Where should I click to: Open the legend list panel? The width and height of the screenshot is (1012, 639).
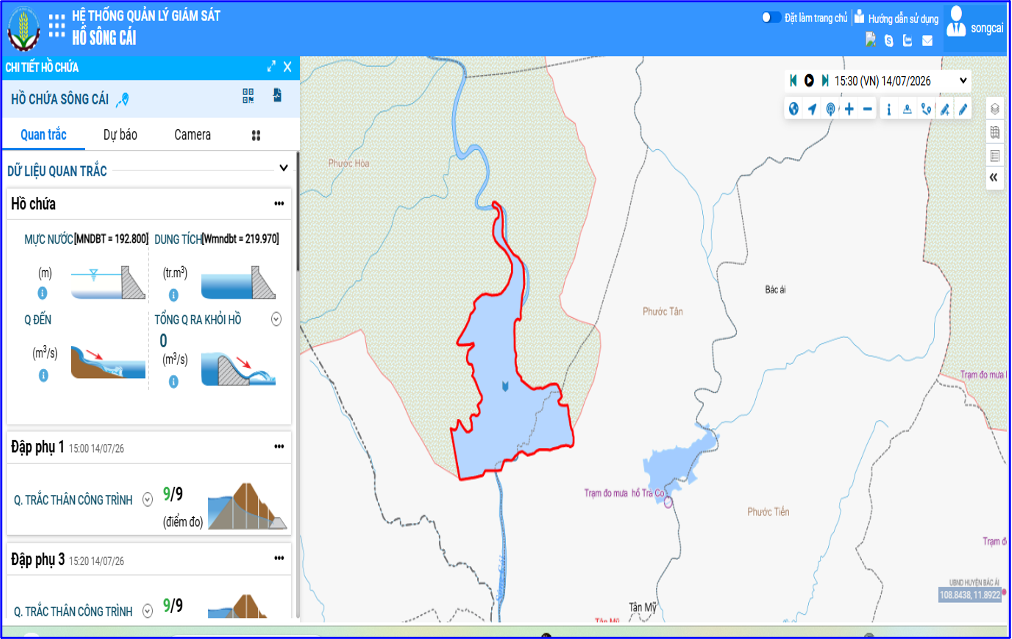[995, 156]
